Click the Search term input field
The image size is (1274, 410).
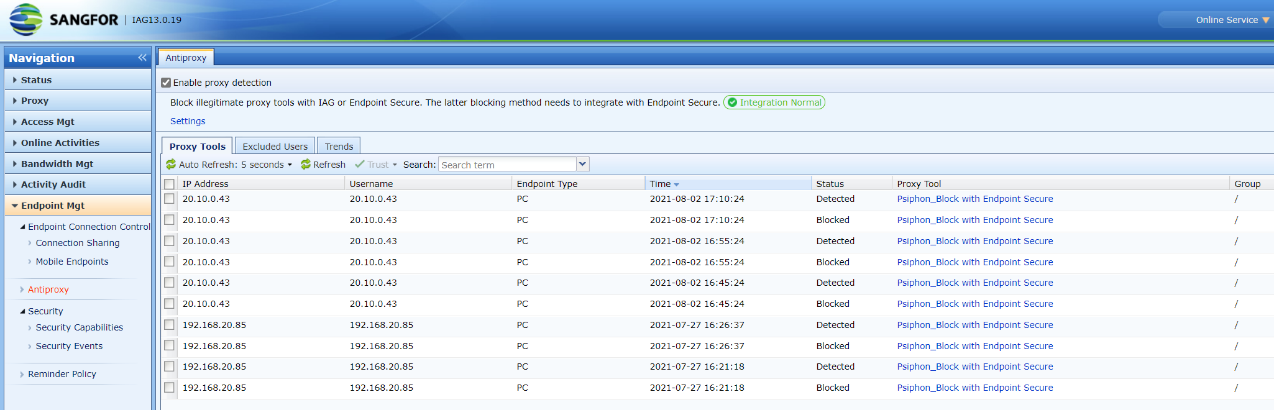pos(506,165)
